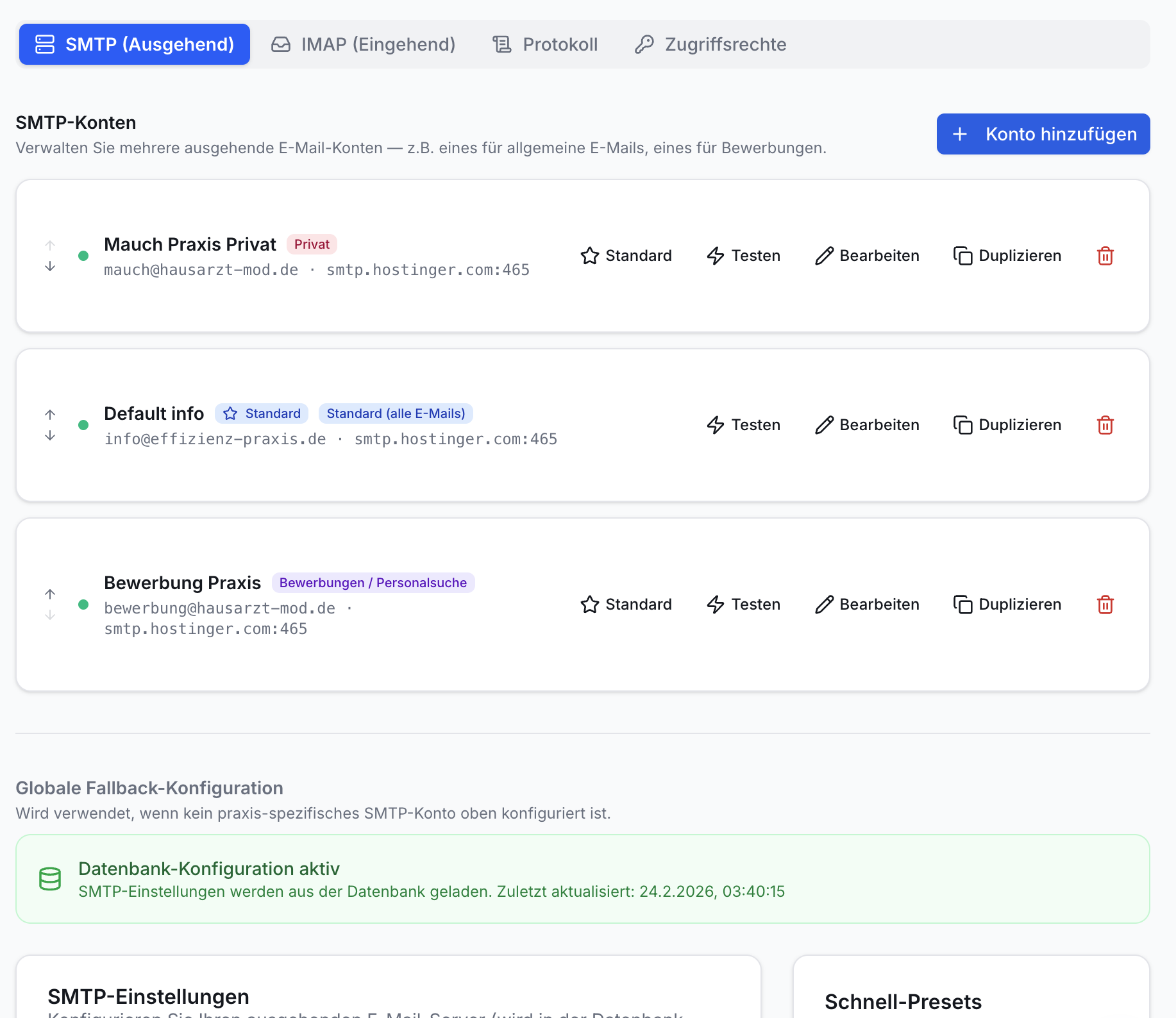Move Mauch Praxis Privat down
1176x1018 pixels.
tap(50, 266)
